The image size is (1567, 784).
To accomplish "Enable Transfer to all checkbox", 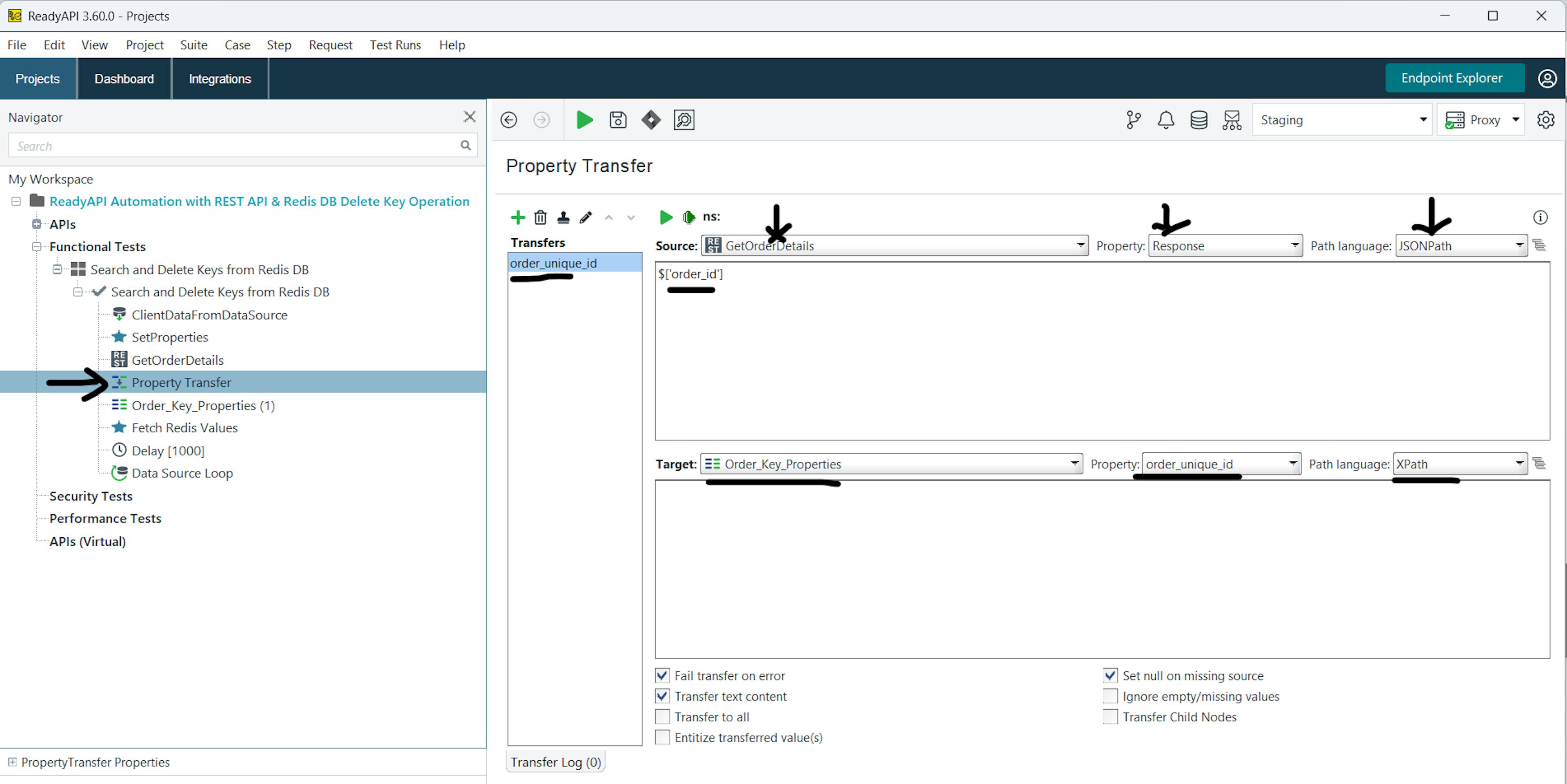I will click(x=662, y=716).
